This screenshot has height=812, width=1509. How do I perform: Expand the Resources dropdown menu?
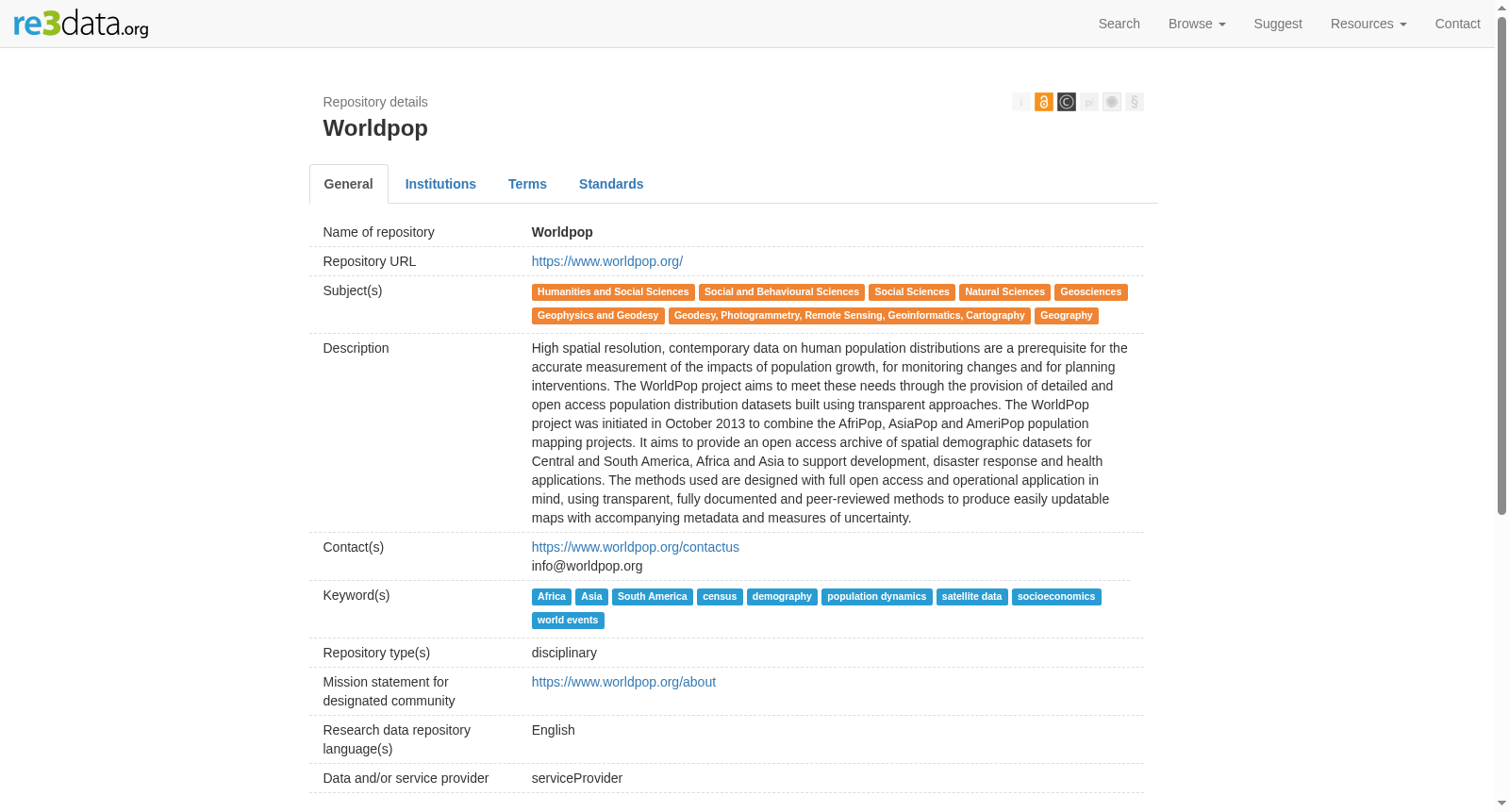1368,24
